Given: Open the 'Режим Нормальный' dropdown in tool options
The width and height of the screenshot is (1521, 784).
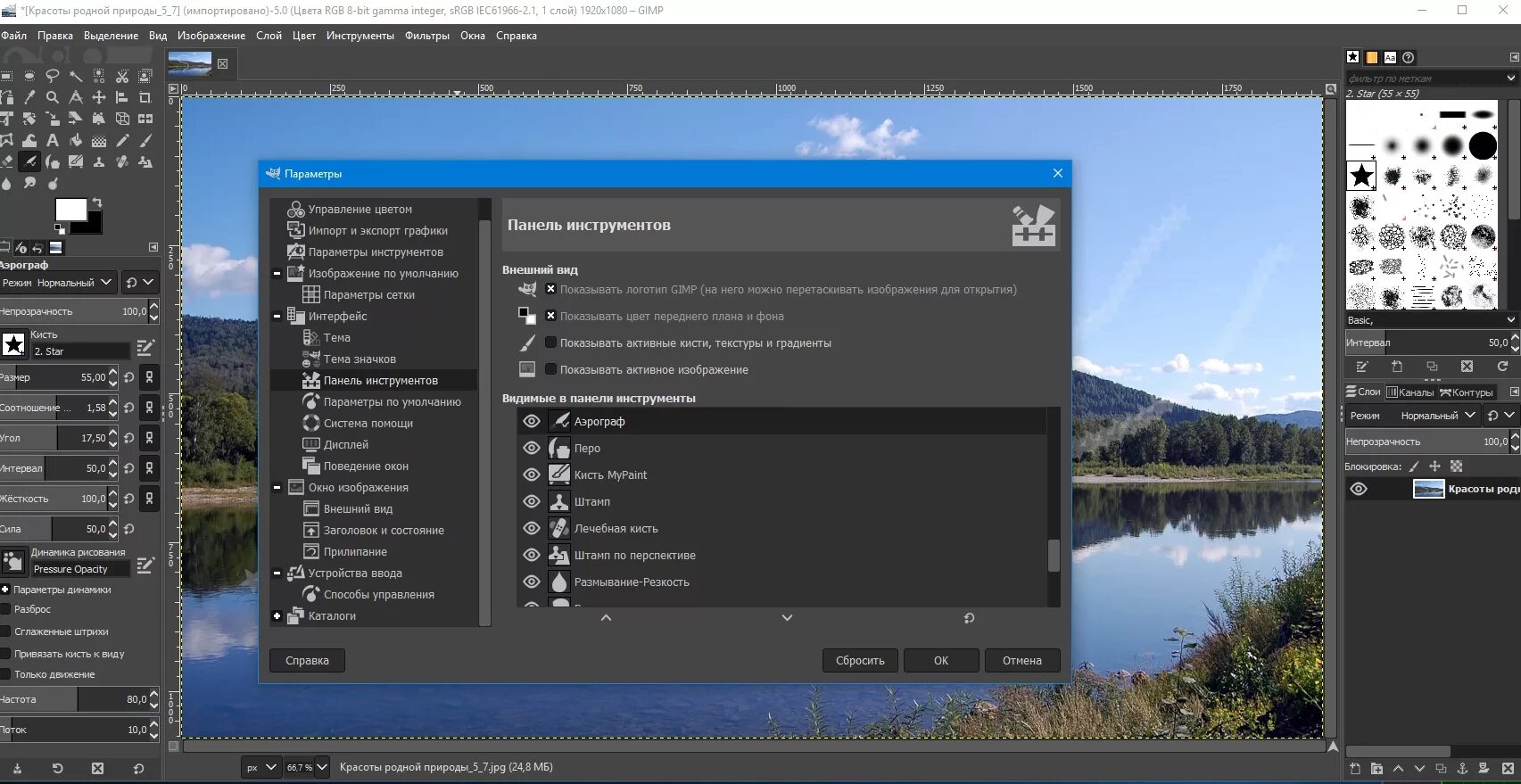Looking at the screenshot, I should (58, 283).
